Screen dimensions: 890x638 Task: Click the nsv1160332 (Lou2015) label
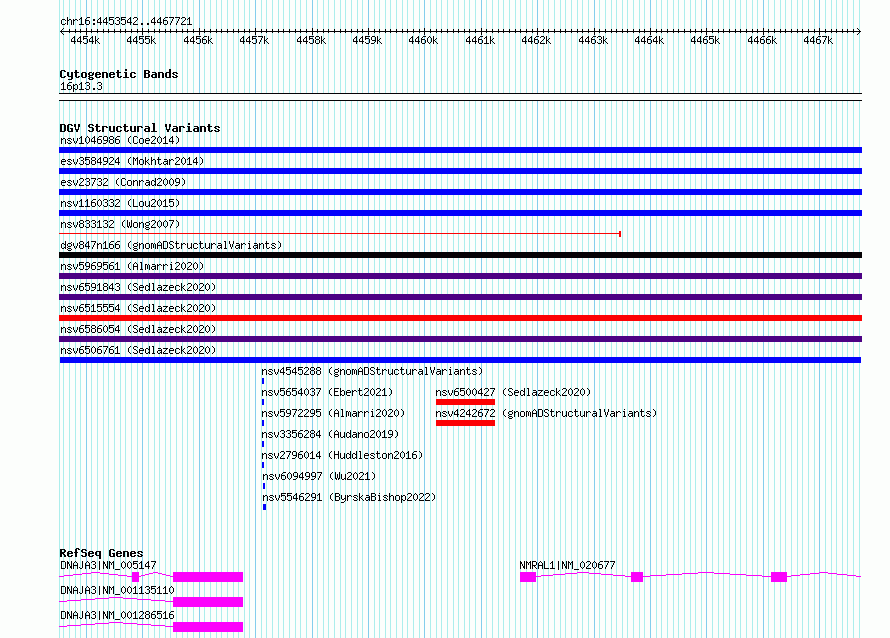tap(120, 203)
